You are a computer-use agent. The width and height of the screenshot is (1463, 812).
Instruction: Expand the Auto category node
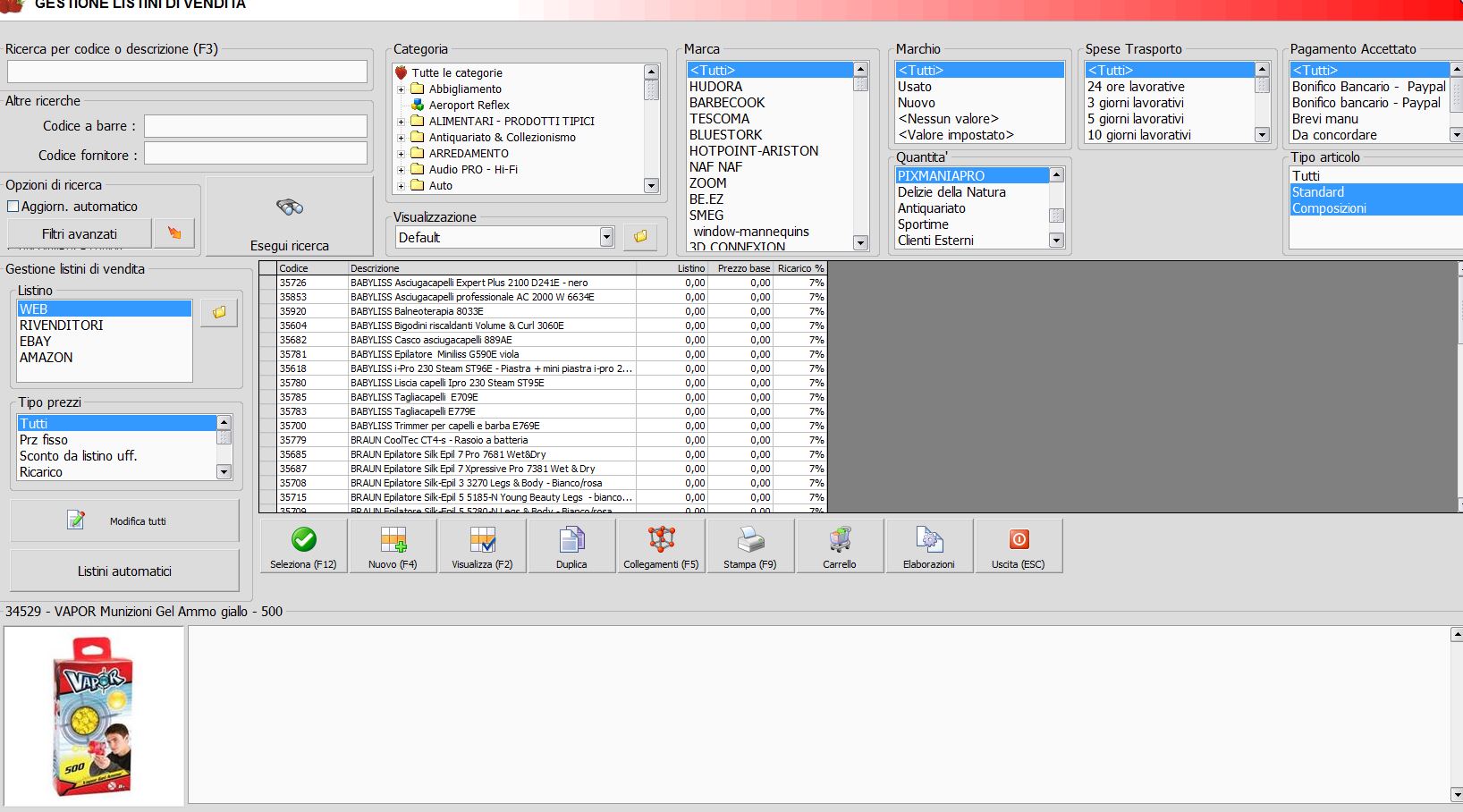(402, 186)
